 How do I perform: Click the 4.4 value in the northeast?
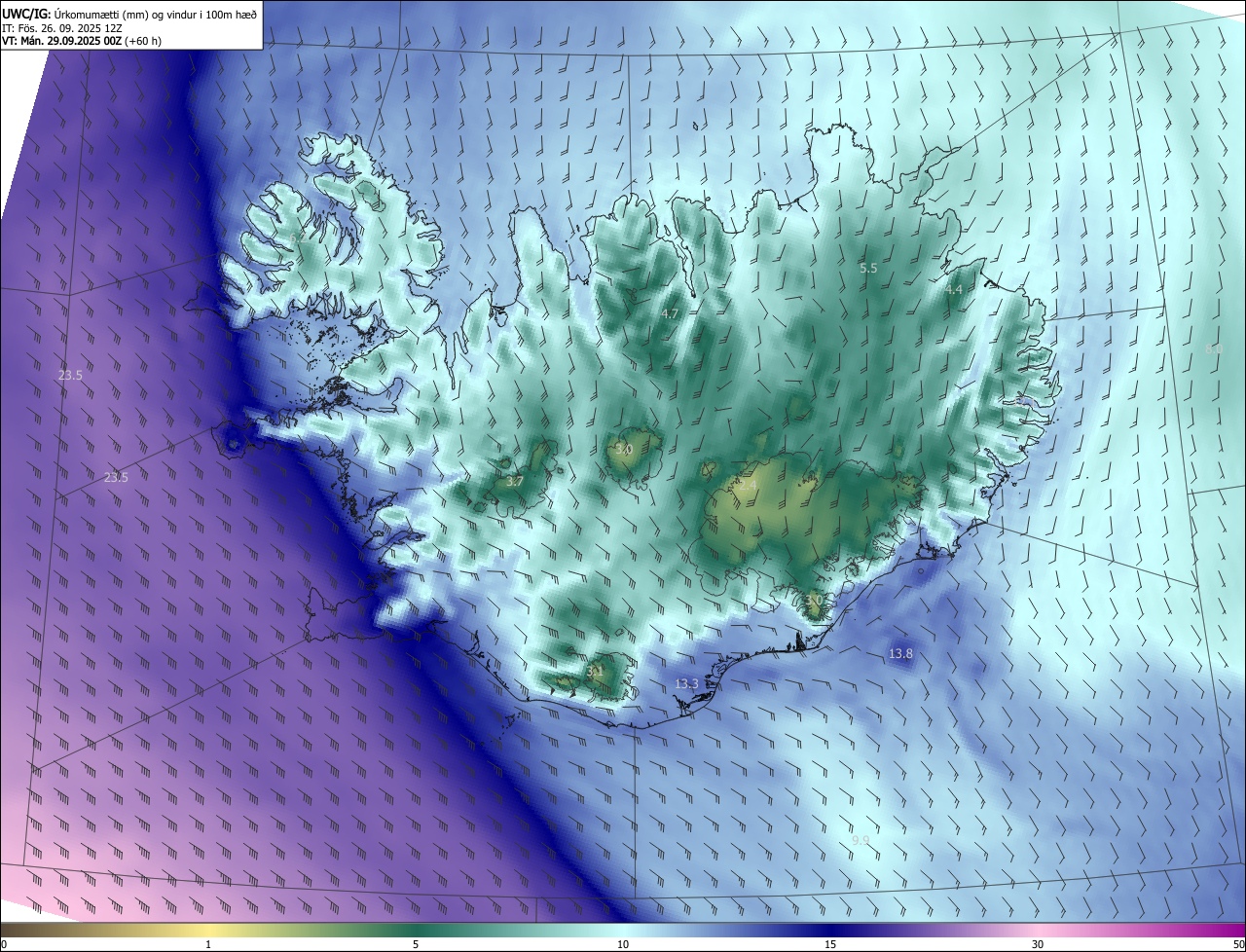[x=954, y=290]
